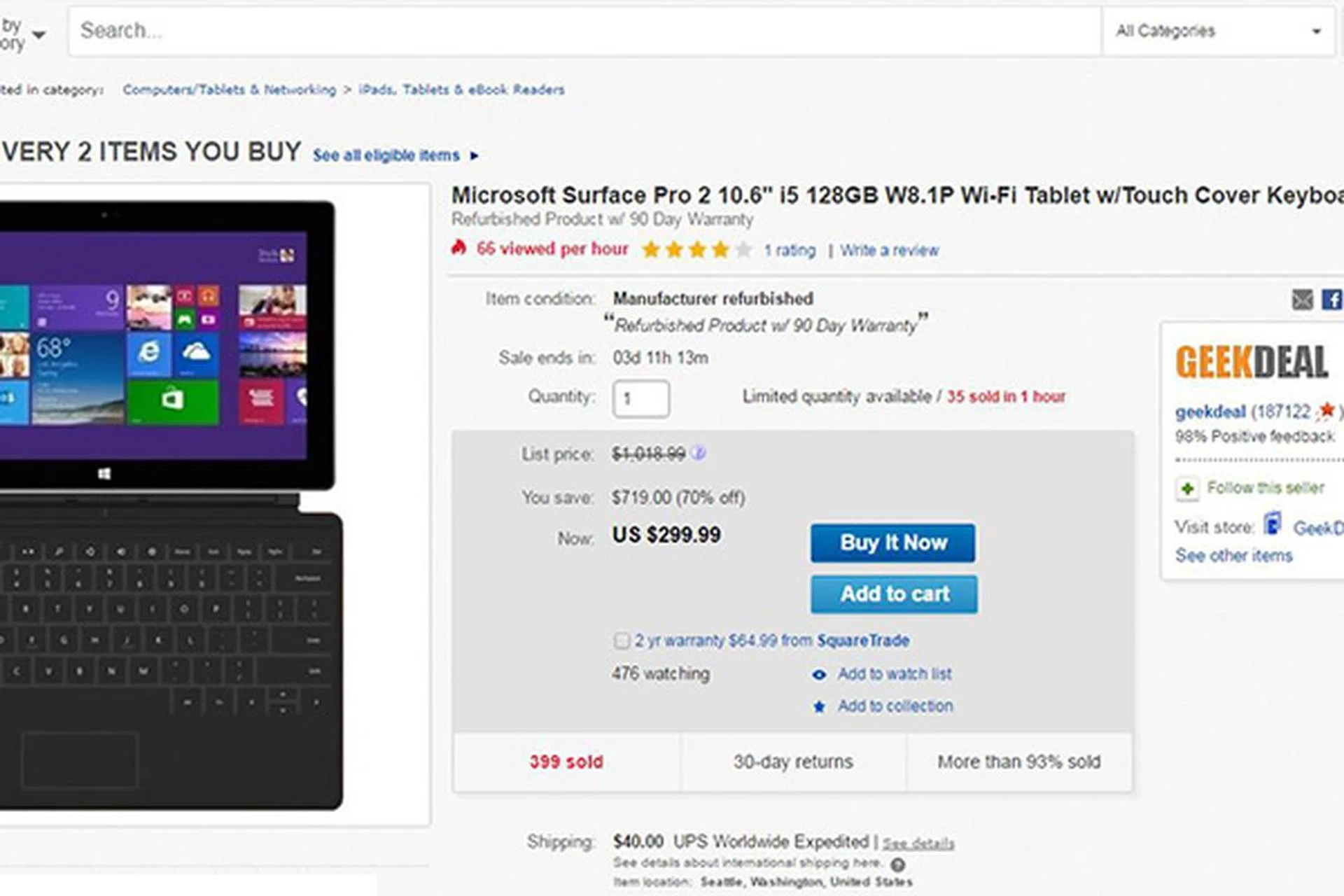Click the international shipping help icon

(898, 864)
